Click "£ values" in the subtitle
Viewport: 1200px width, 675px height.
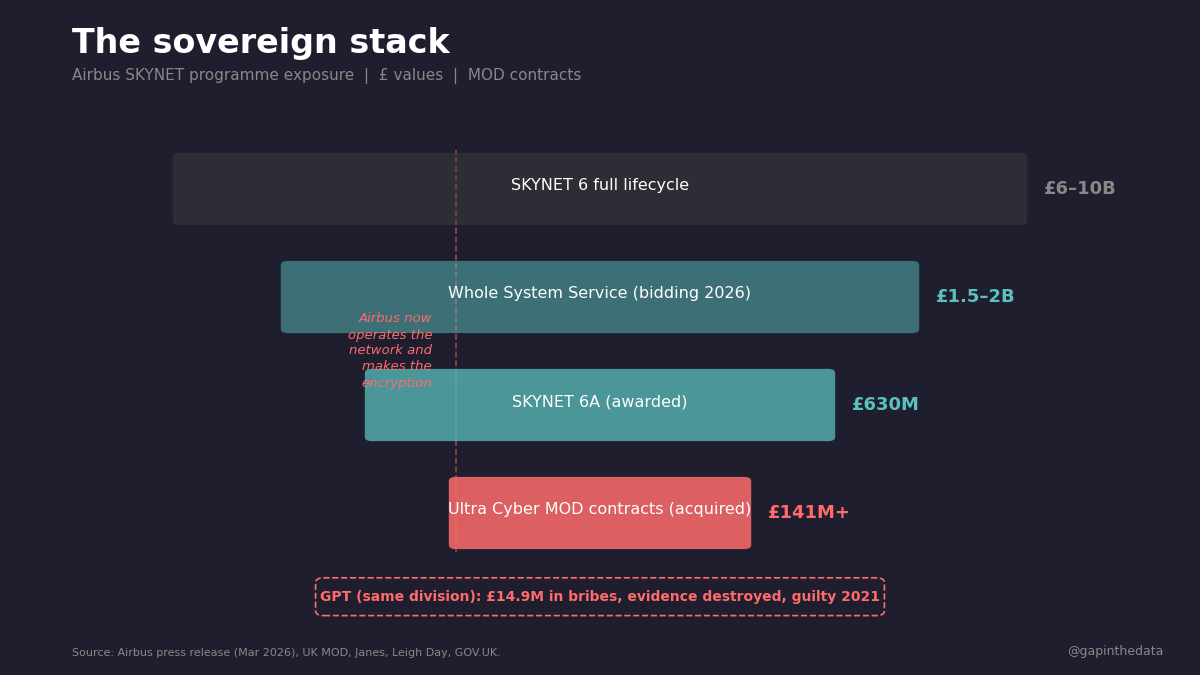(410, 76)
